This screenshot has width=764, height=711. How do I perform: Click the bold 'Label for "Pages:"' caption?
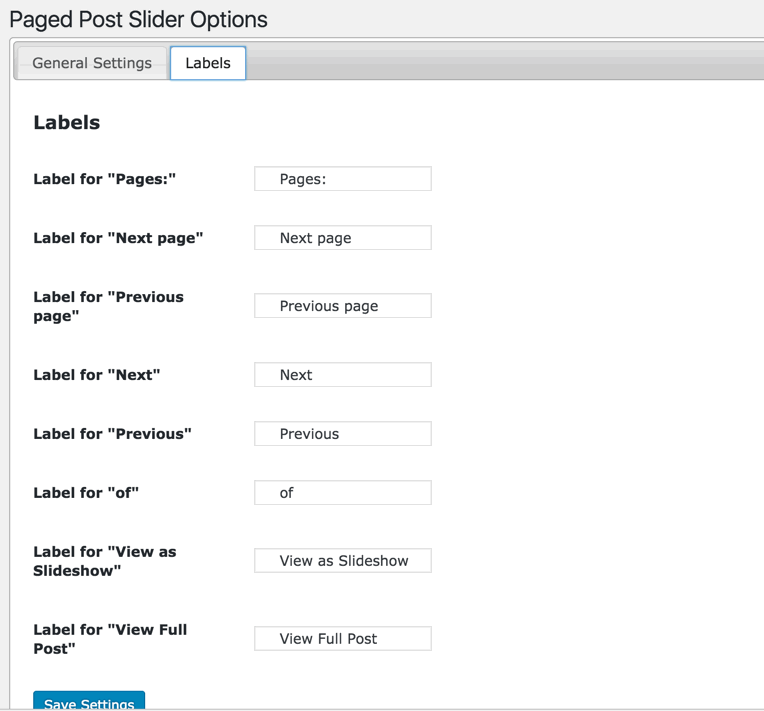click(105, 179)
